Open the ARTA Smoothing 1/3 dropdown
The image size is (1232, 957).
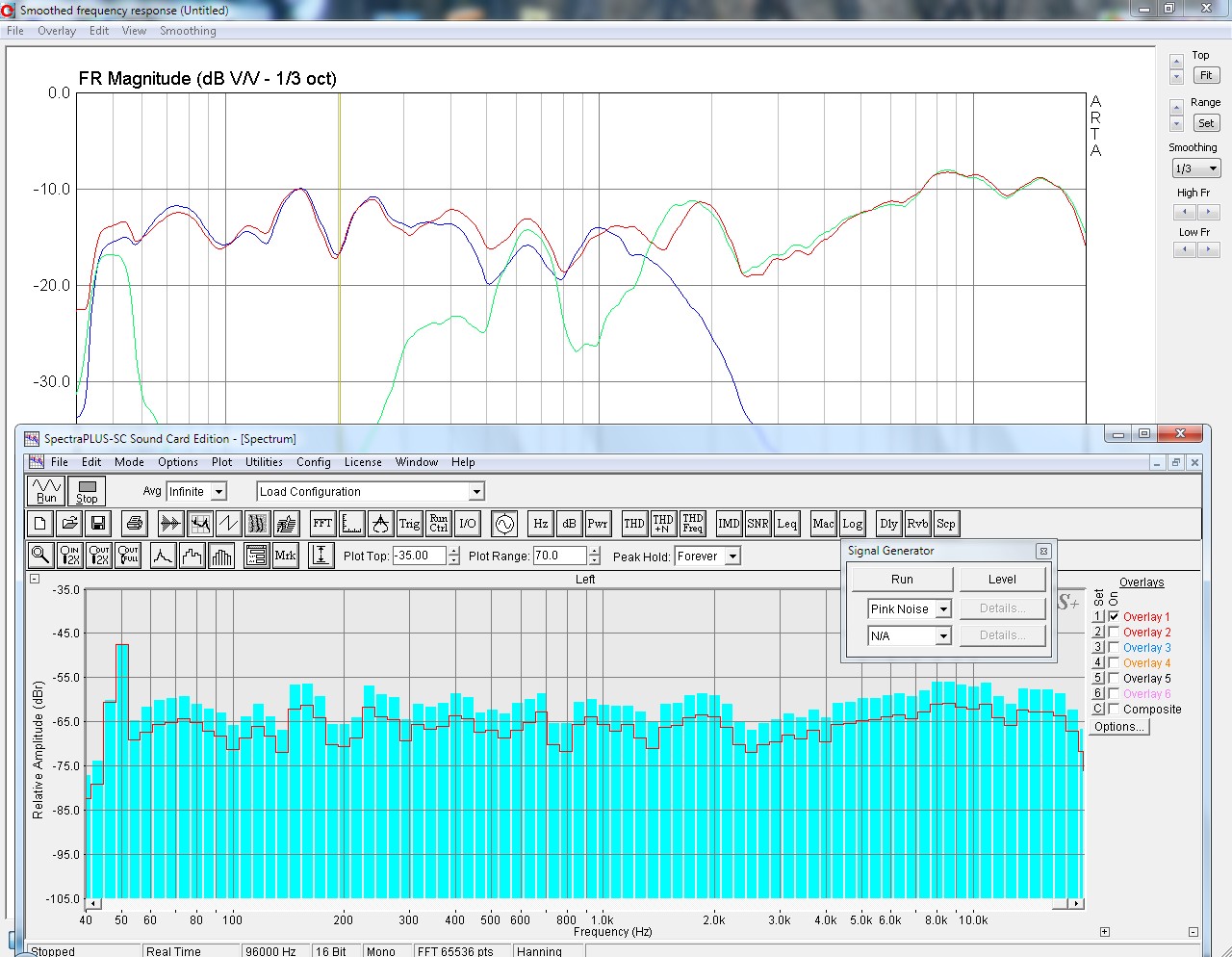point(1196,168)
